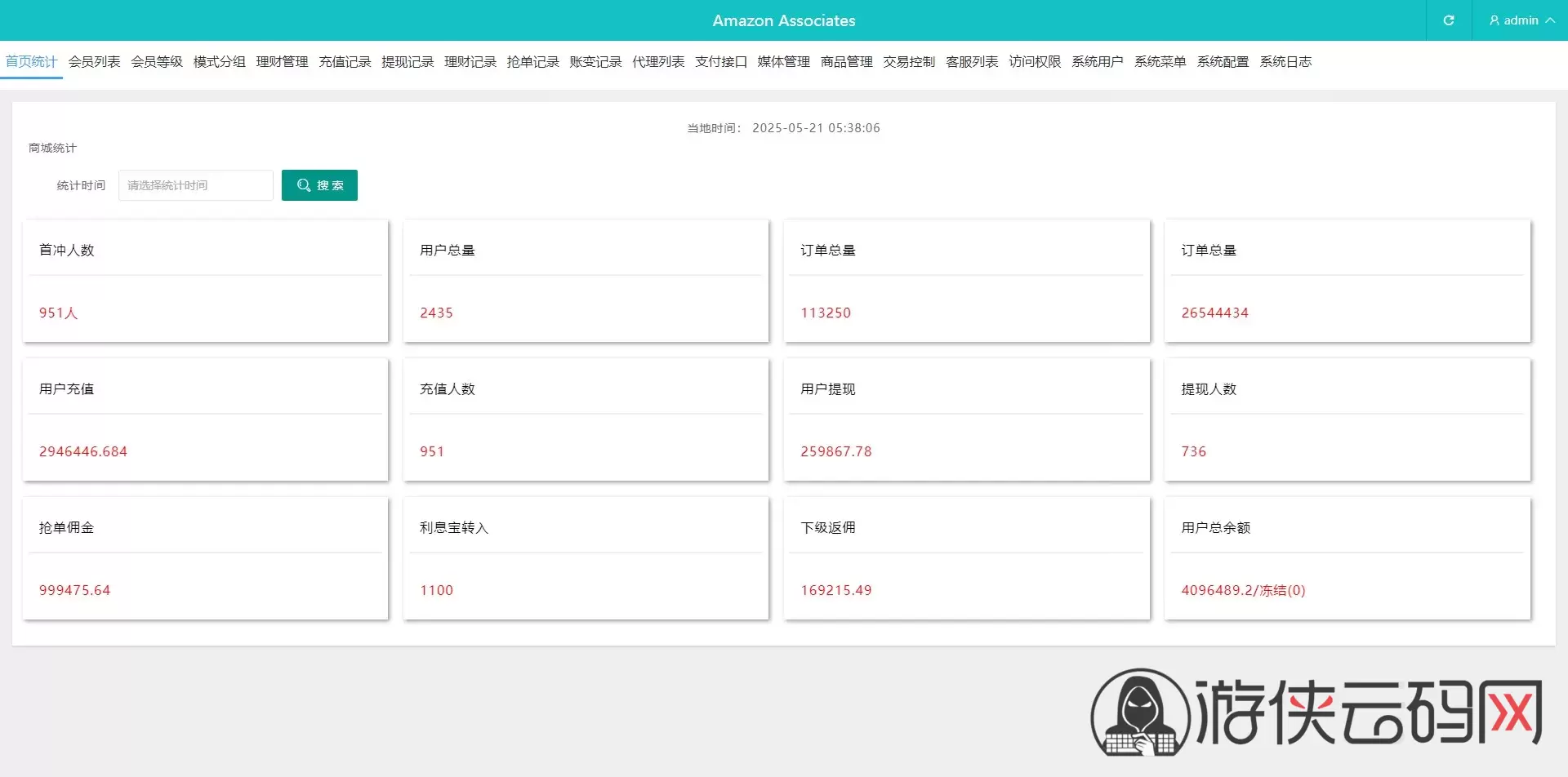Go to the 理财管理 tab

(x=282, y=61)
